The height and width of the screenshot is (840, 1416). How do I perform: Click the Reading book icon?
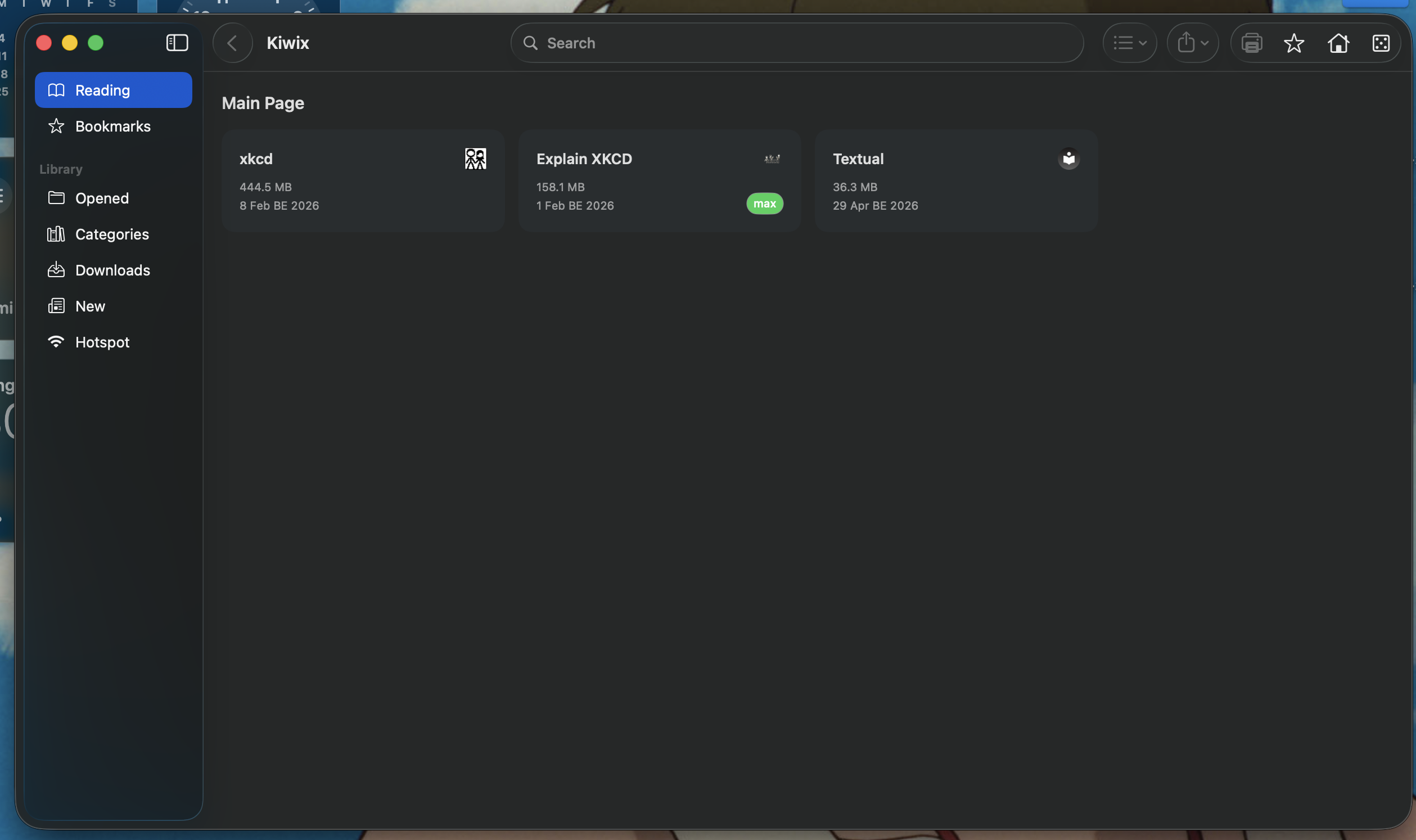56,90
